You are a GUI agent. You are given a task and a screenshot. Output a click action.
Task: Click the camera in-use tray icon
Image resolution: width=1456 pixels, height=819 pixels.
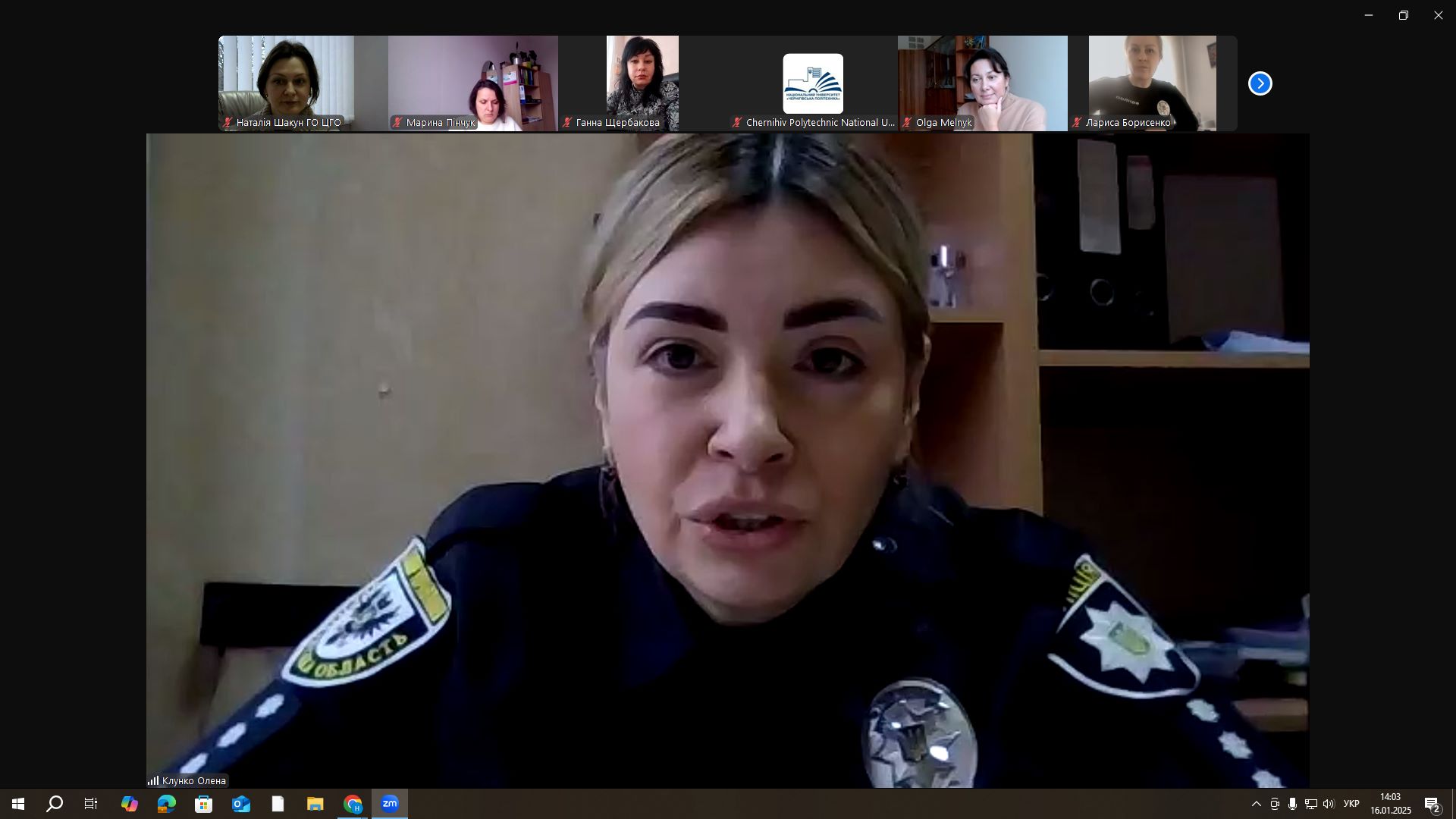(1275, 804)
